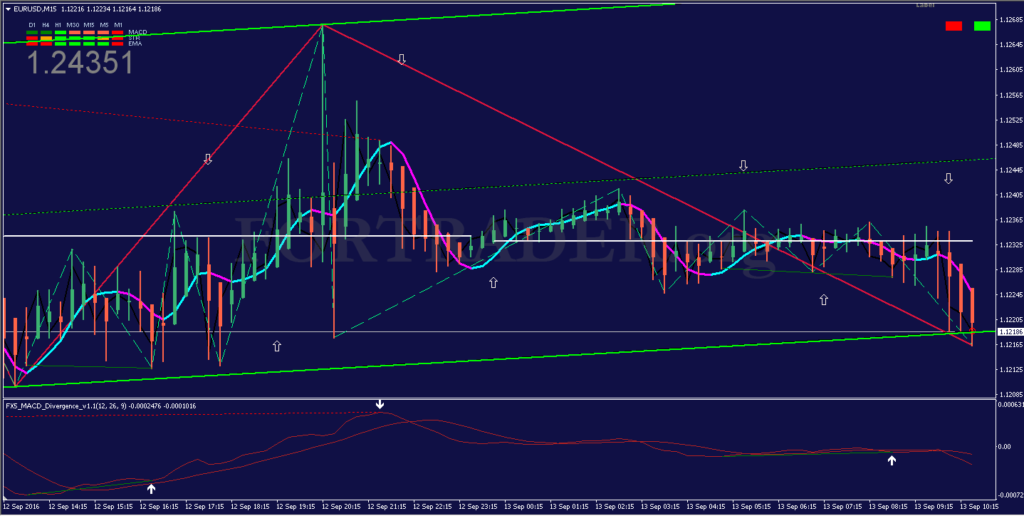Image resolution: width=1024 pixels, height=516 pixels.
Task: Select white down arrow at MACD peak
Action: pyautogui.click(x=380, y=405)
